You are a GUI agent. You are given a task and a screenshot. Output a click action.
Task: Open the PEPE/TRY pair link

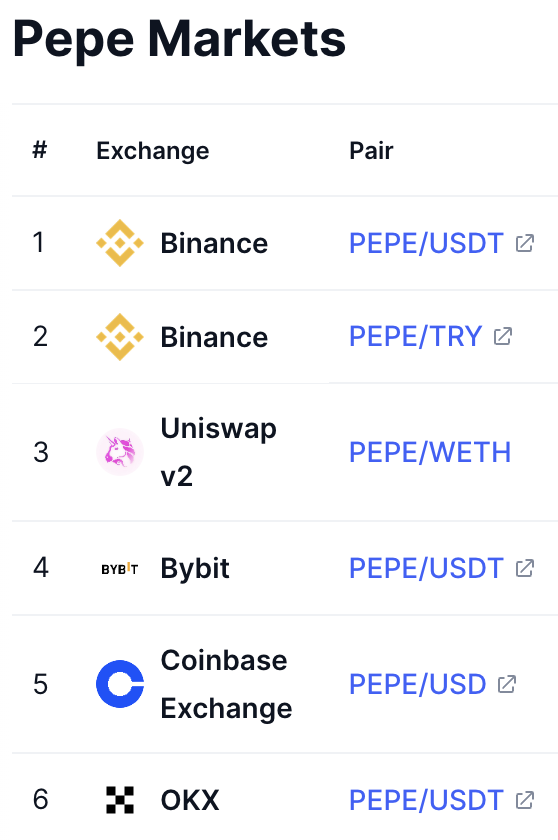point(416,336)
